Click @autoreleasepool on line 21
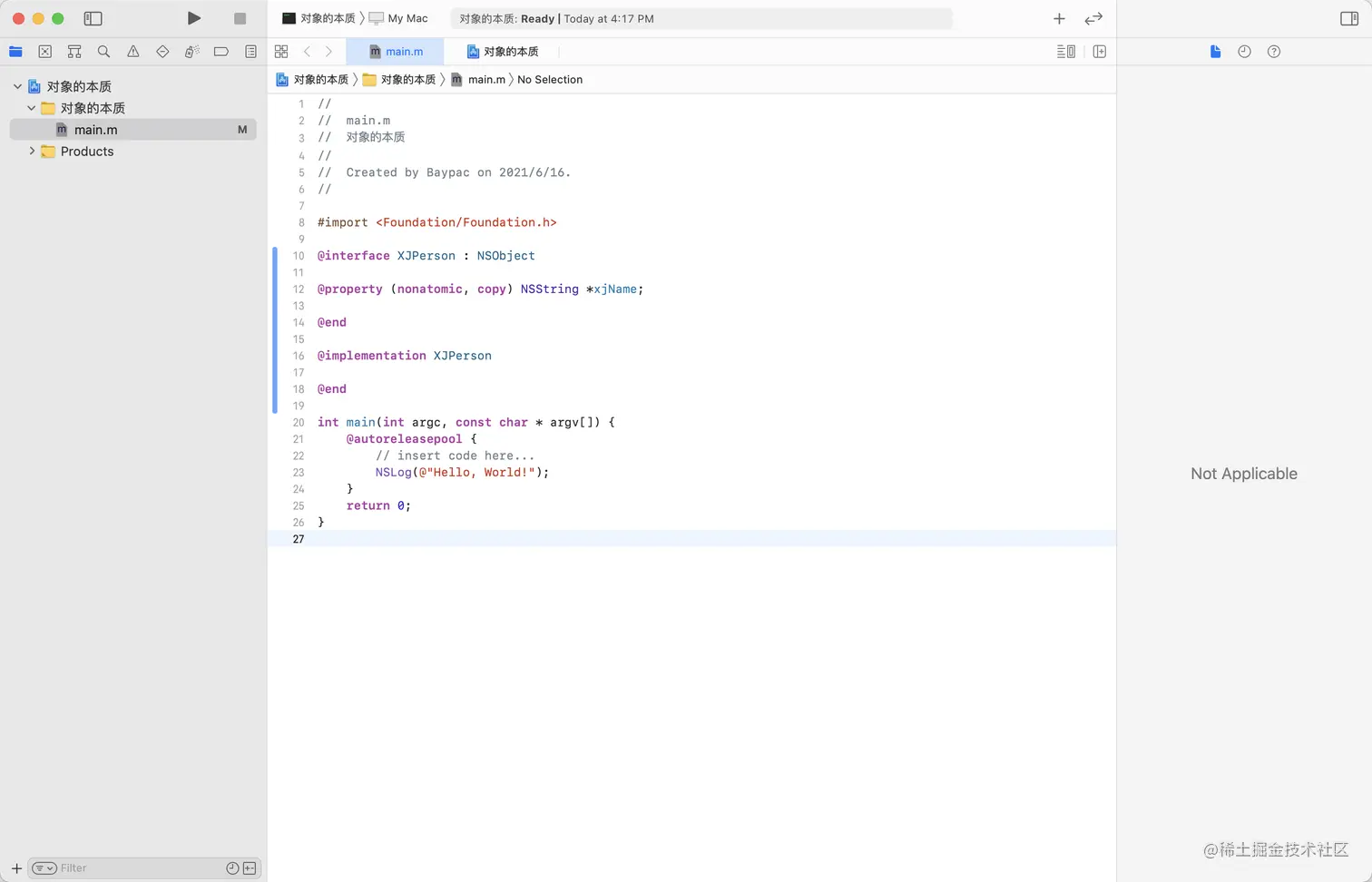The image size is (1372, 882). pos(404,439)
